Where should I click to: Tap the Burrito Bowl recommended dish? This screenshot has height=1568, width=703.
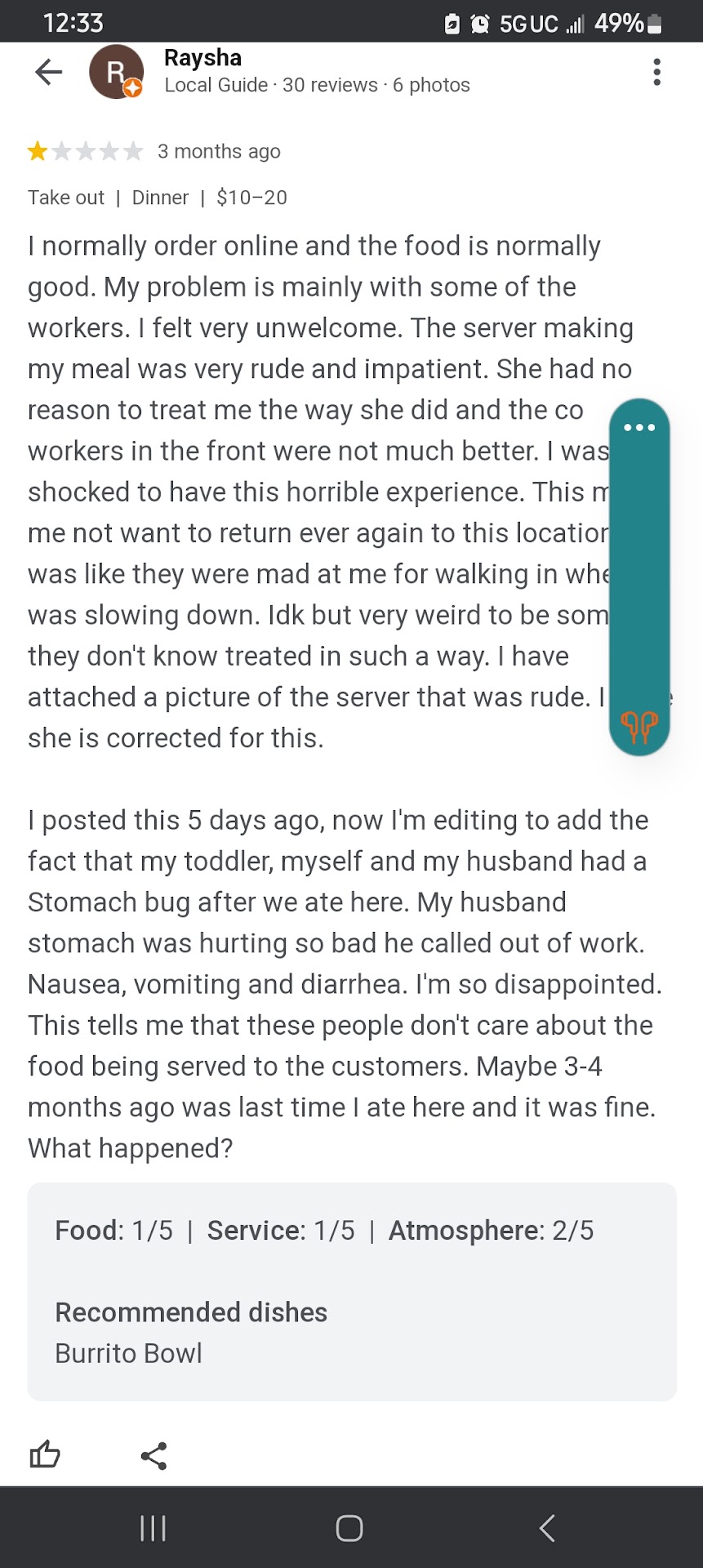[x=128, y=1353]
